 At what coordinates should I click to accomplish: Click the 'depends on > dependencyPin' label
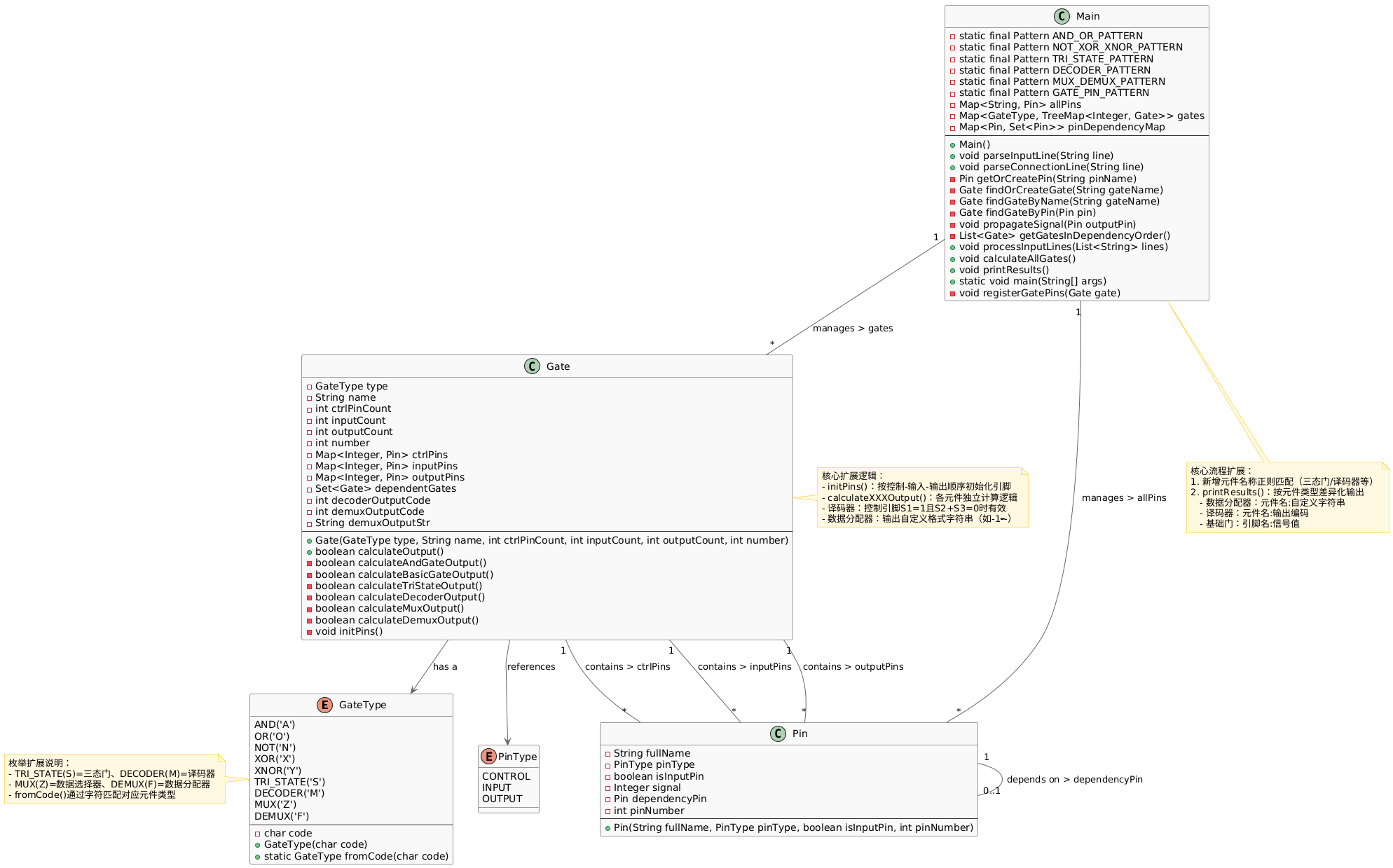coord(1073,779)
